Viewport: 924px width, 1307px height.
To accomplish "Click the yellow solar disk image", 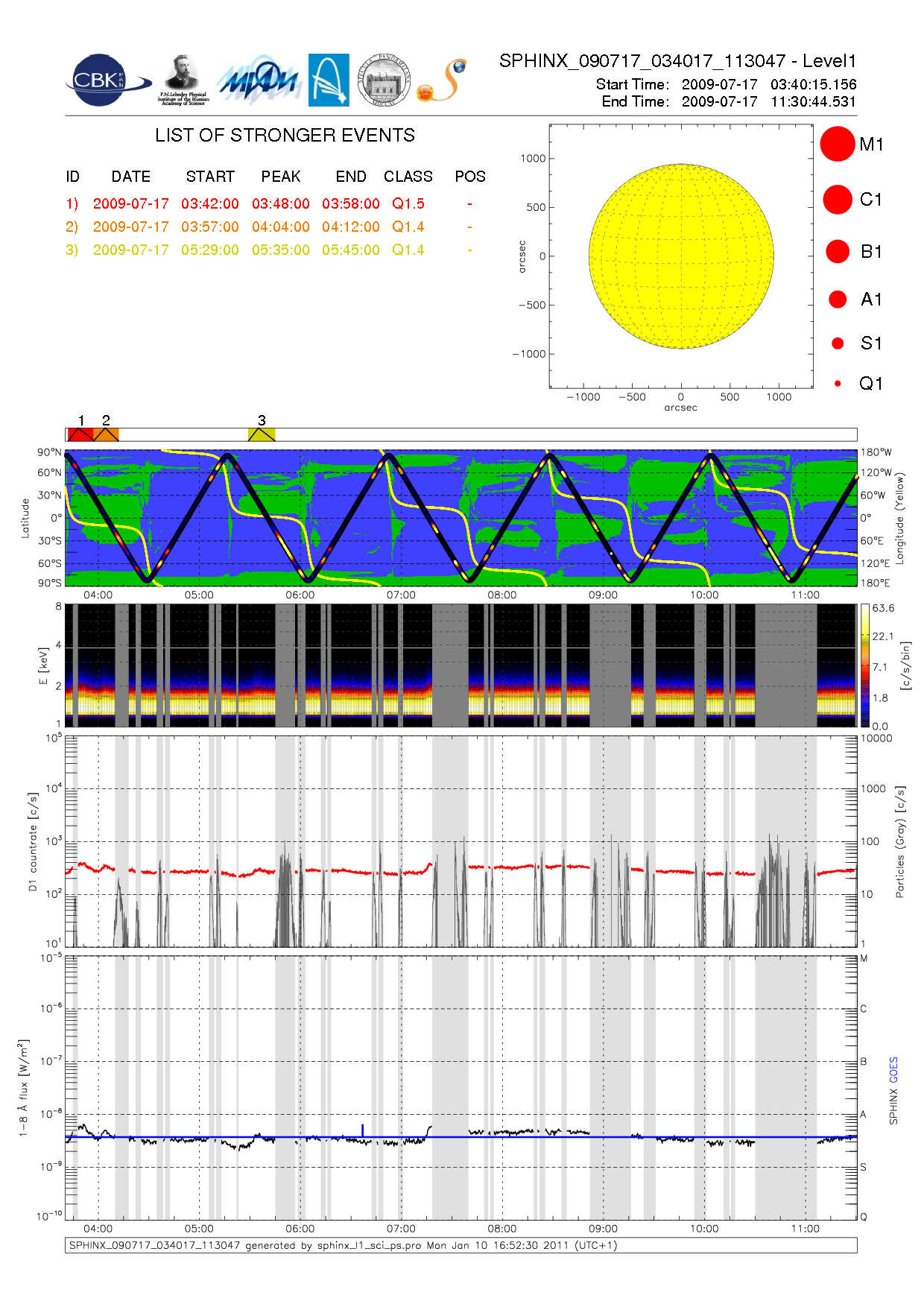I will pos(680,256).
